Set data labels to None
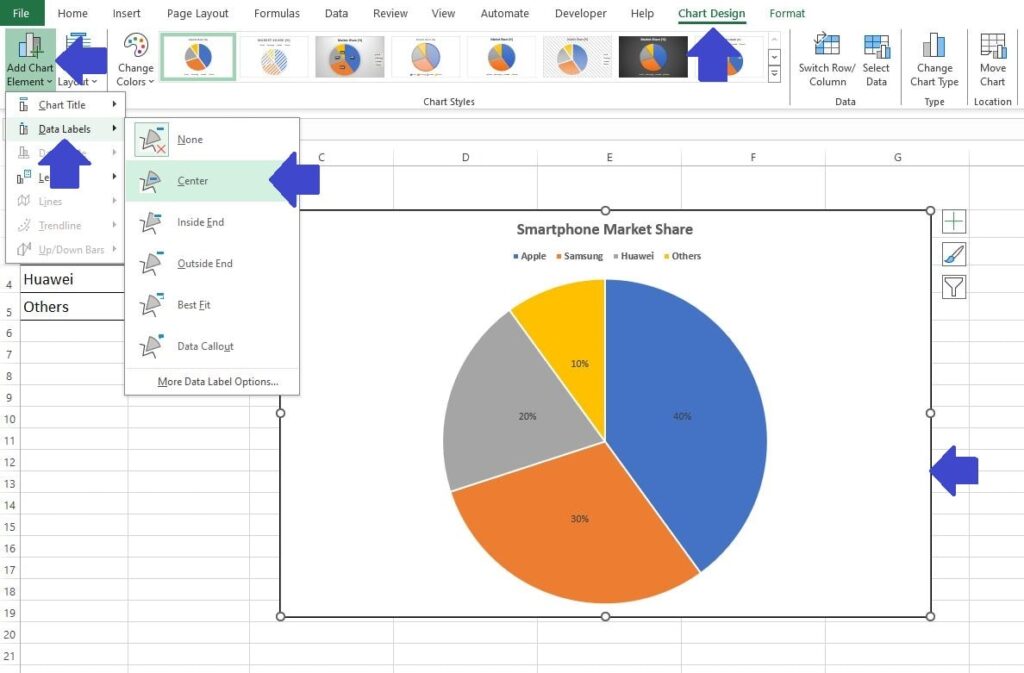Screen dimensions: 1024x673 pyautogui.click(x=189, y=139)
